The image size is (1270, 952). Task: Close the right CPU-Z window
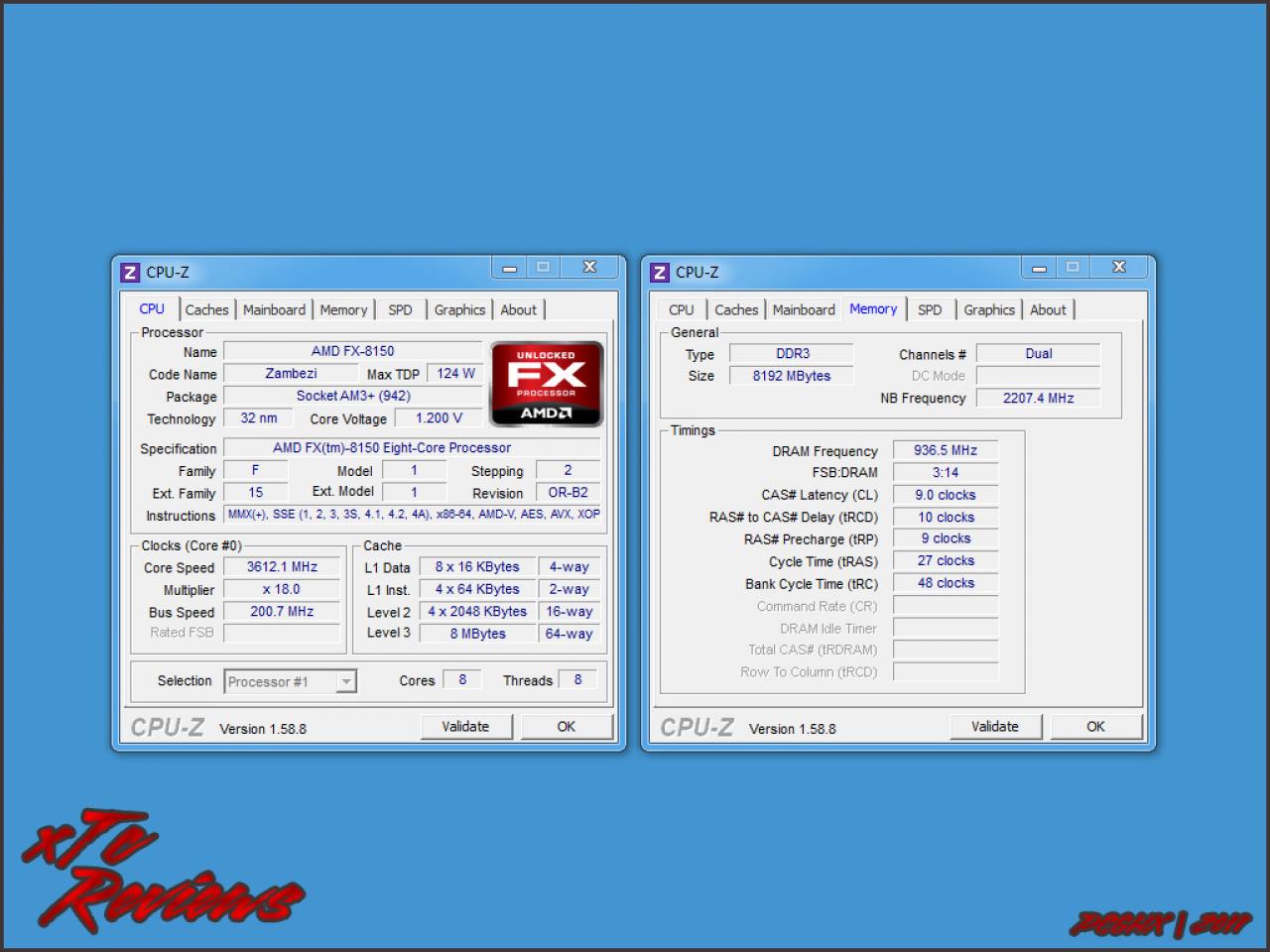(x=1119, y=268)
